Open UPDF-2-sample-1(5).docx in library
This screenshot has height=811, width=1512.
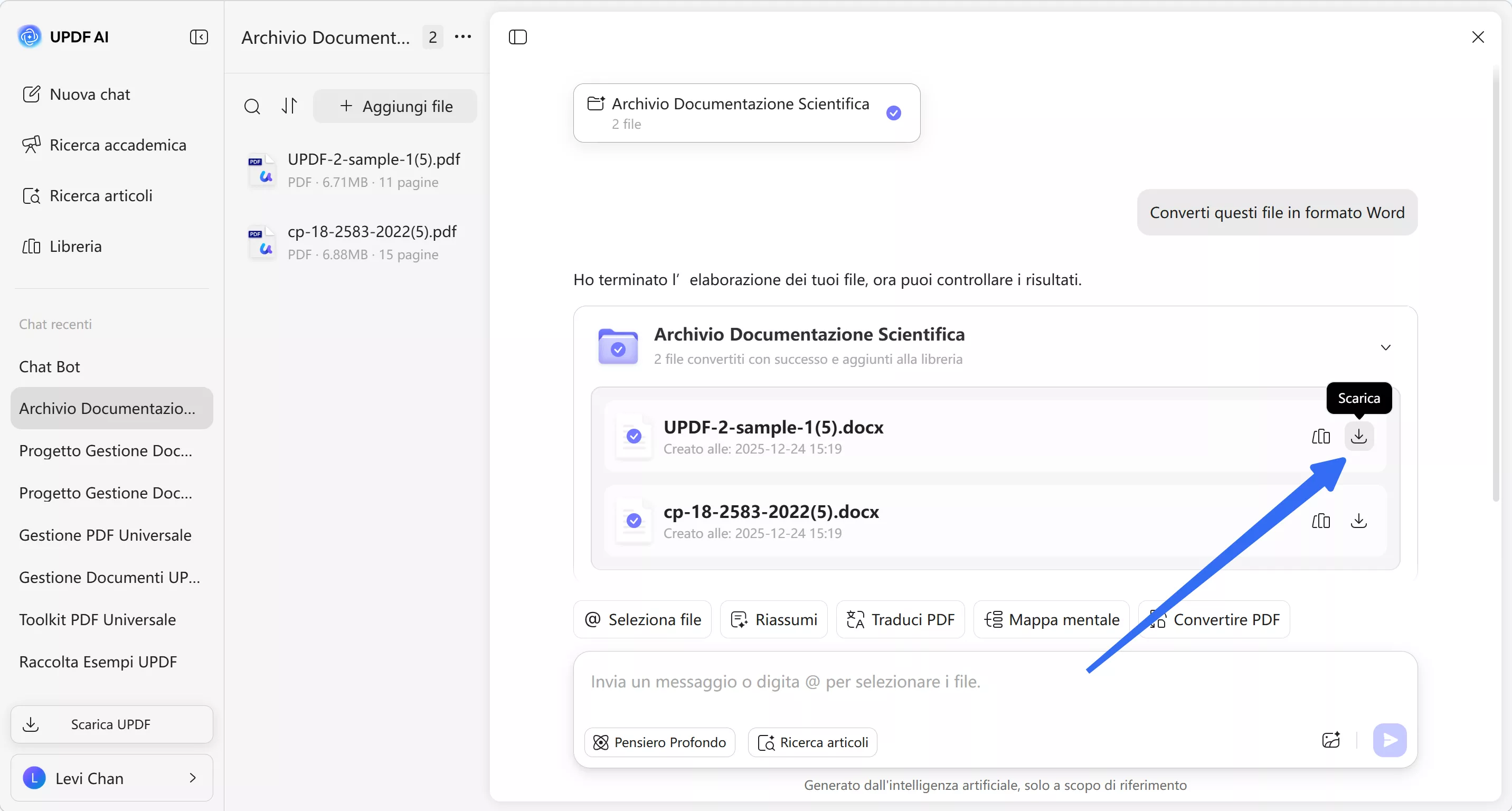point(1321,436)
